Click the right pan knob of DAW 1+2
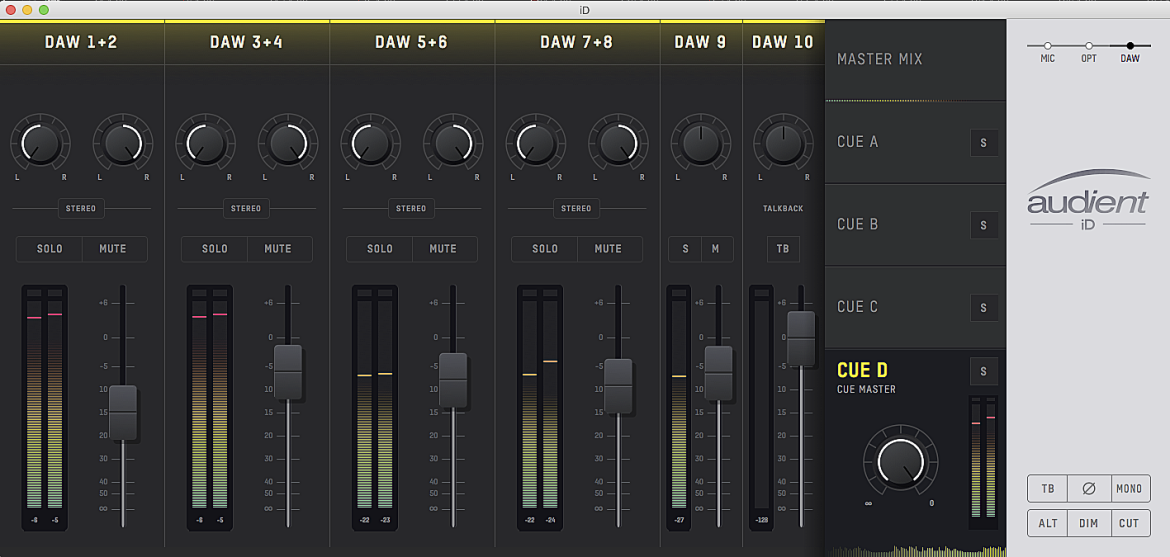1170x557 pixels. click(123, 144)
